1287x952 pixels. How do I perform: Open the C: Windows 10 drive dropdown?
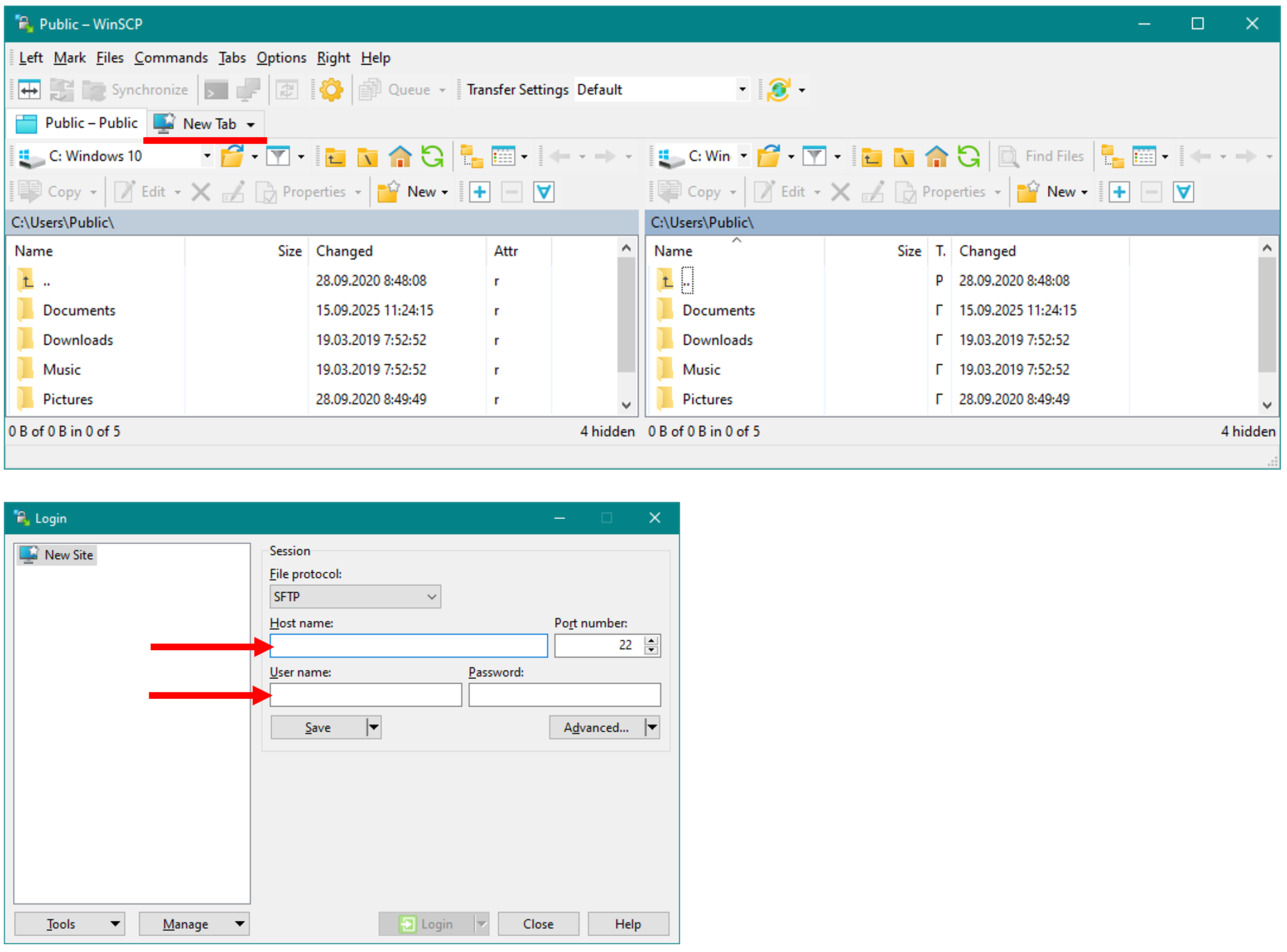206,156
